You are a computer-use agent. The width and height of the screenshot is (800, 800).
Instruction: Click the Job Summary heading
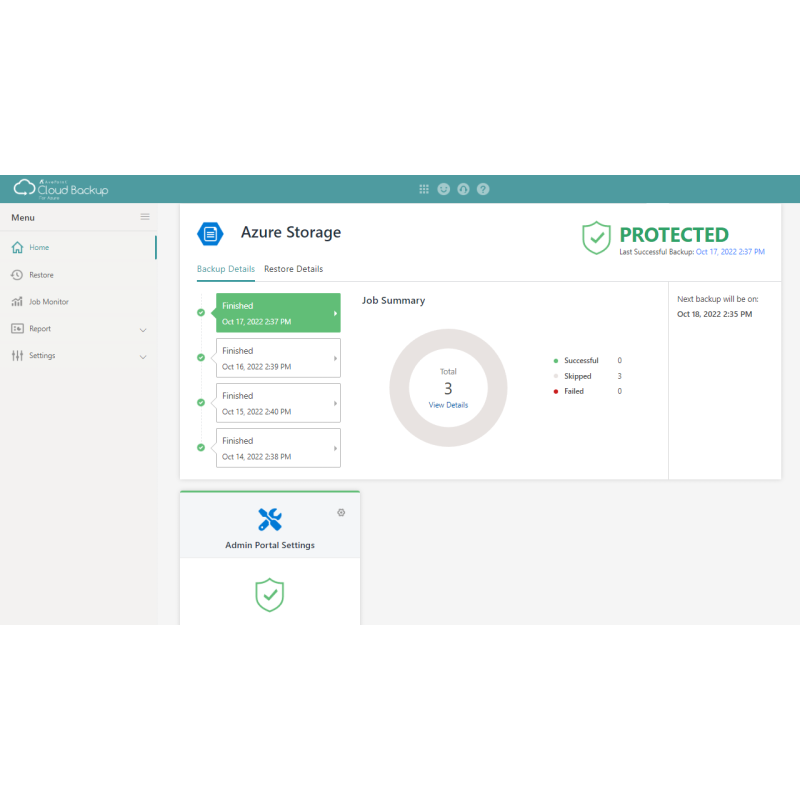coord(393,301)
